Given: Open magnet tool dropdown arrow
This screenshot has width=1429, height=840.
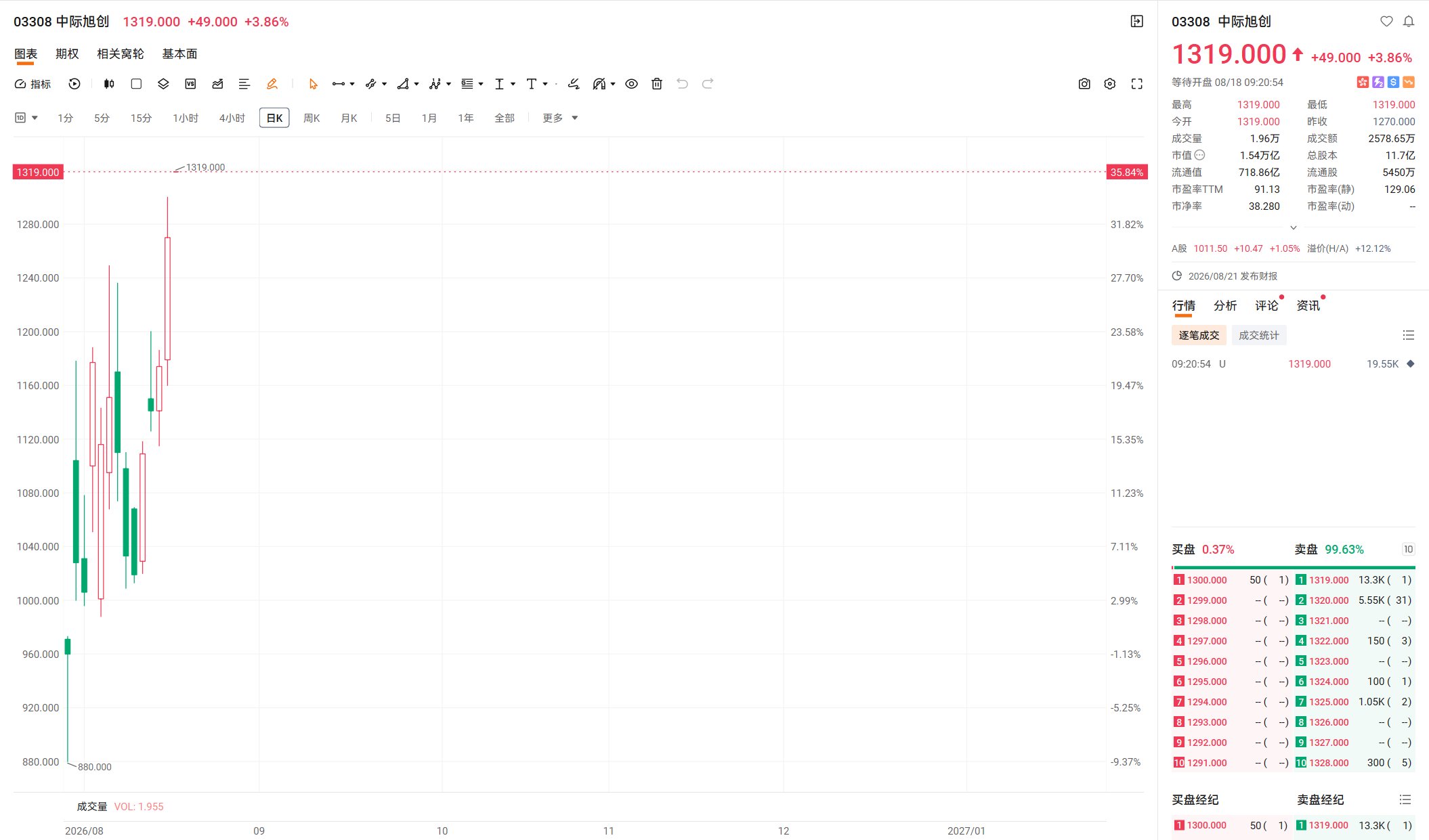Looking at the screenshot, I should pyautogui.click(x=613, y=84).
